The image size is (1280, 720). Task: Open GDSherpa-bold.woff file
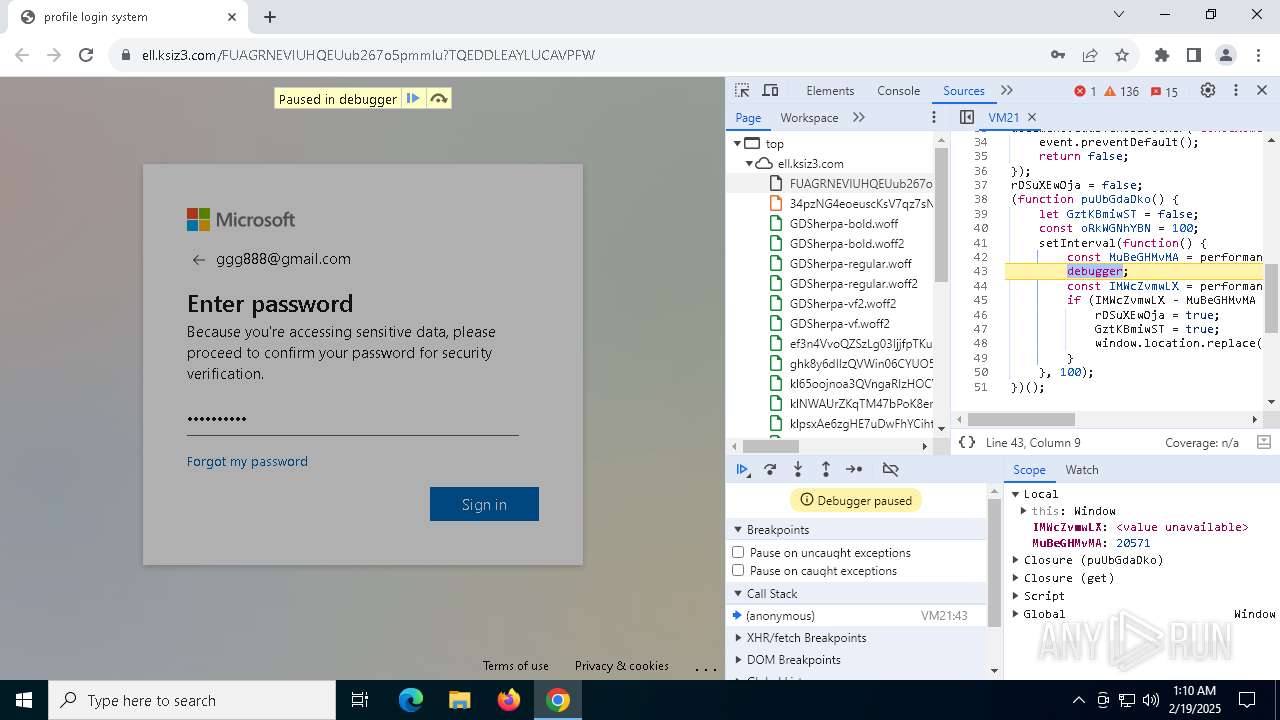coord(844,224)
